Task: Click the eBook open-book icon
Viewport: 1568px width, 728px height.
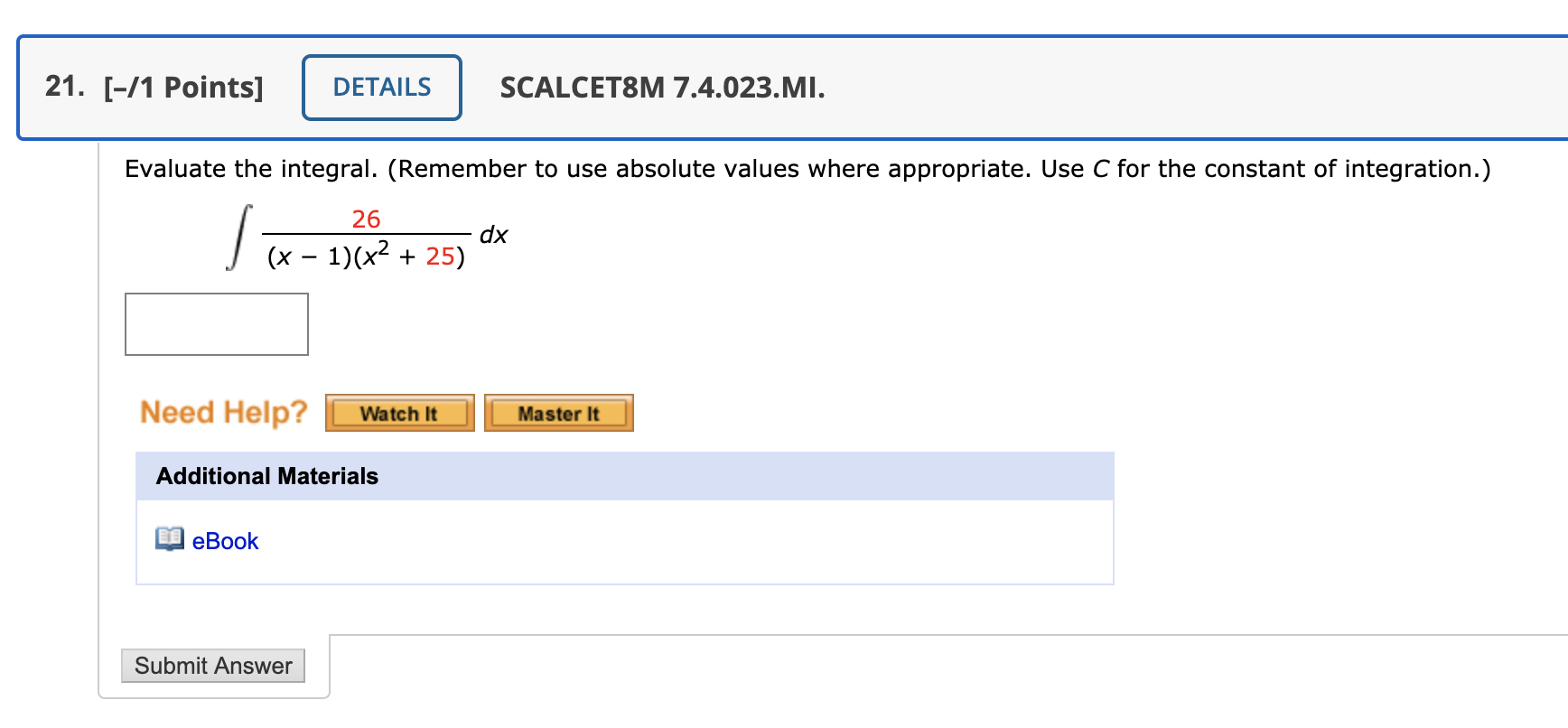Action: 168,539
